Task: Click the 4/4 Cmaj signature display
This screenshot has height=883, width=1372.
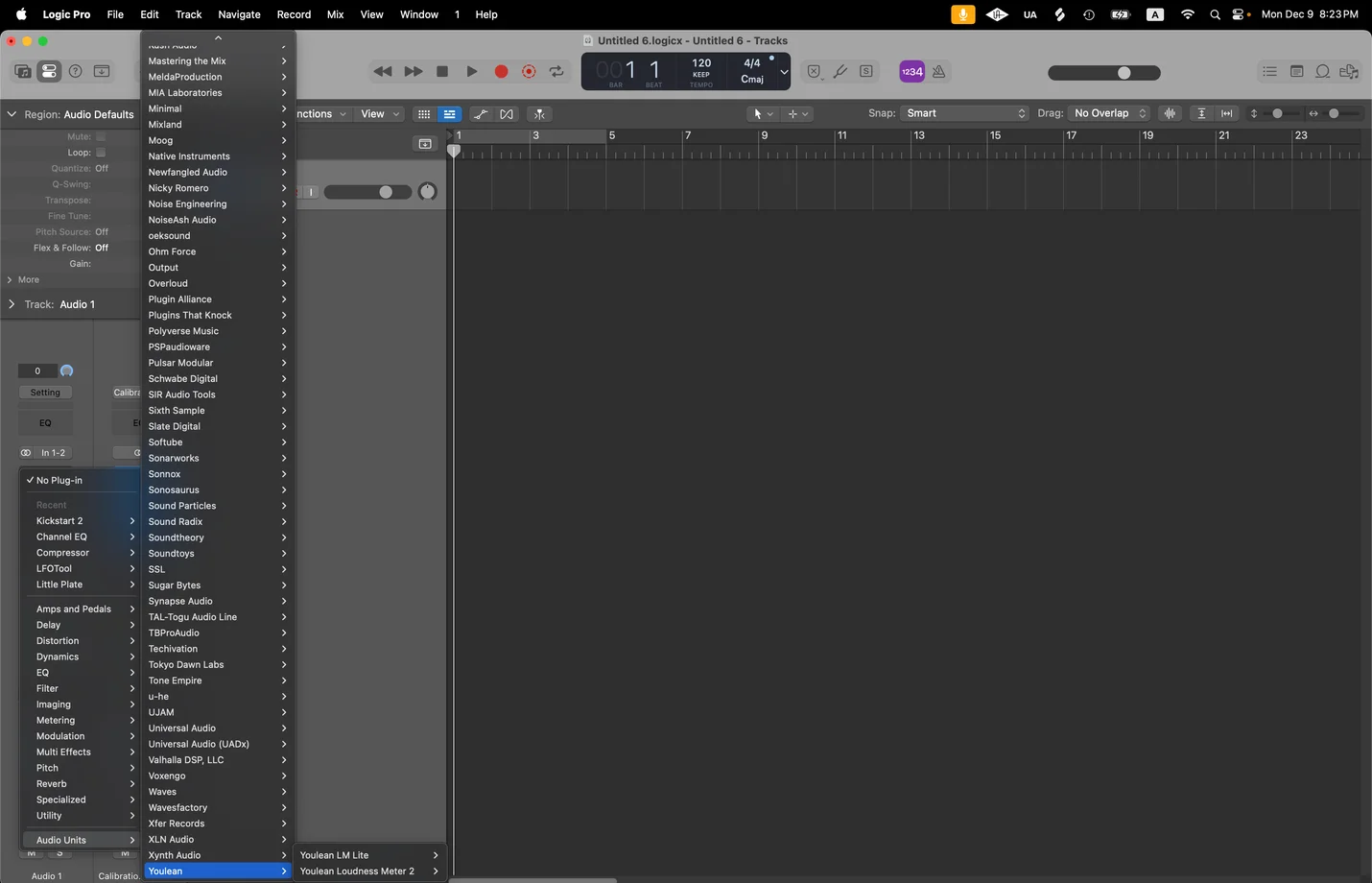Action: click(x=752, y=71)
